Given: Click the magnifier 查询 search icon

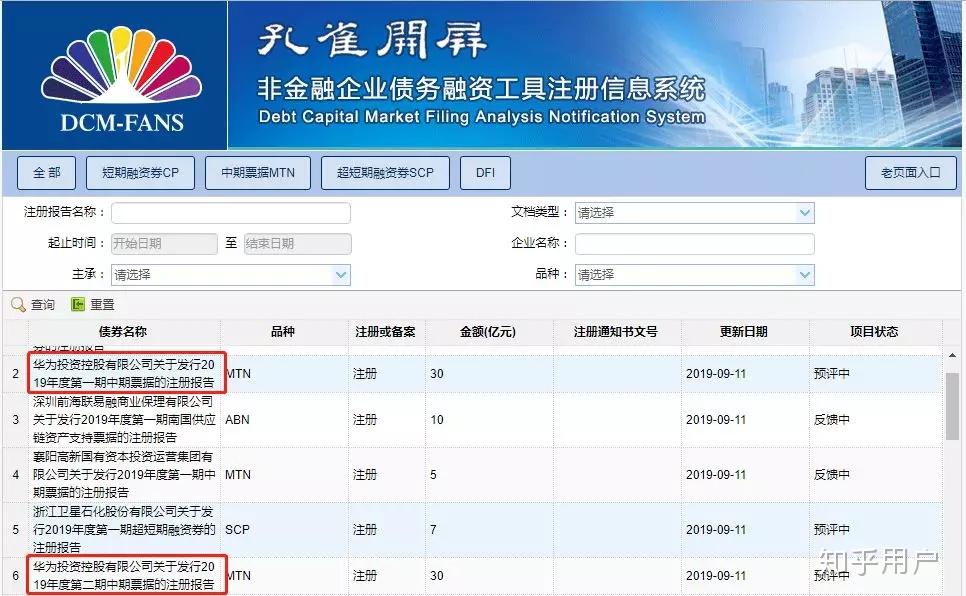Looking at the screenshot, I should (x=18, y=304).
